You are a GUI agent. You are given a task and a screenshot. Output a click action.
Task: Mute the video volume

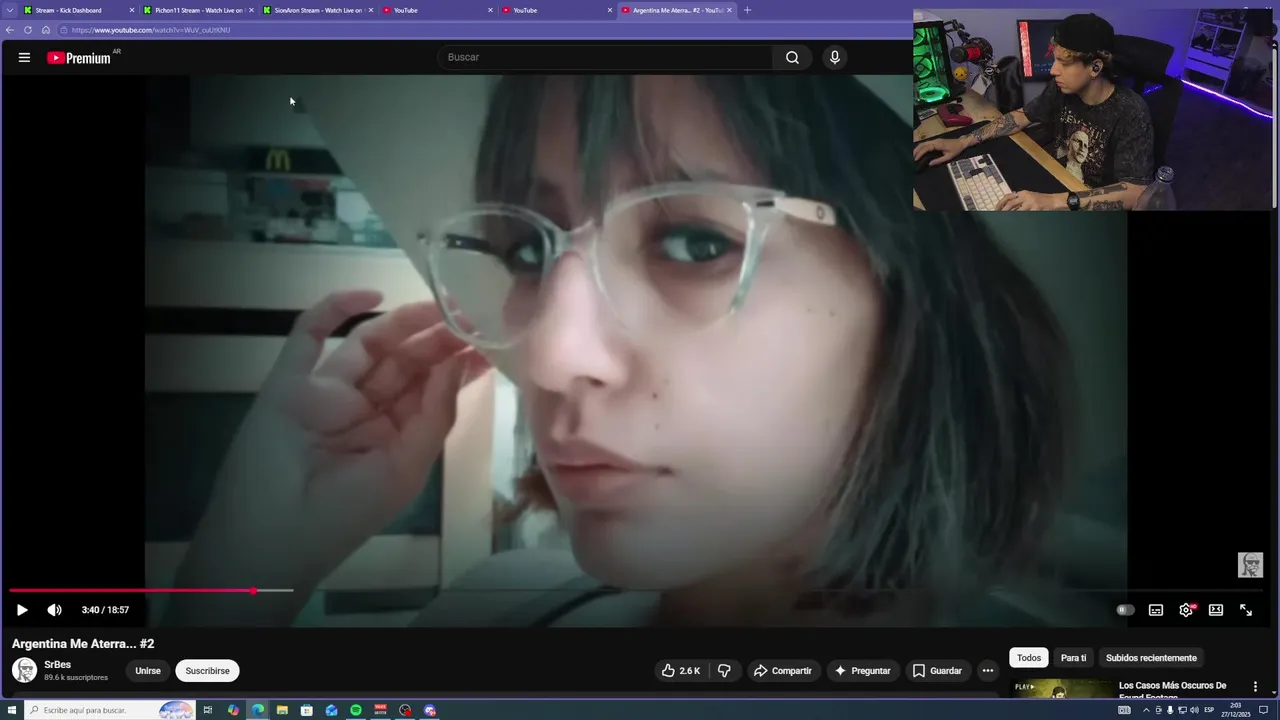point(54,610)
